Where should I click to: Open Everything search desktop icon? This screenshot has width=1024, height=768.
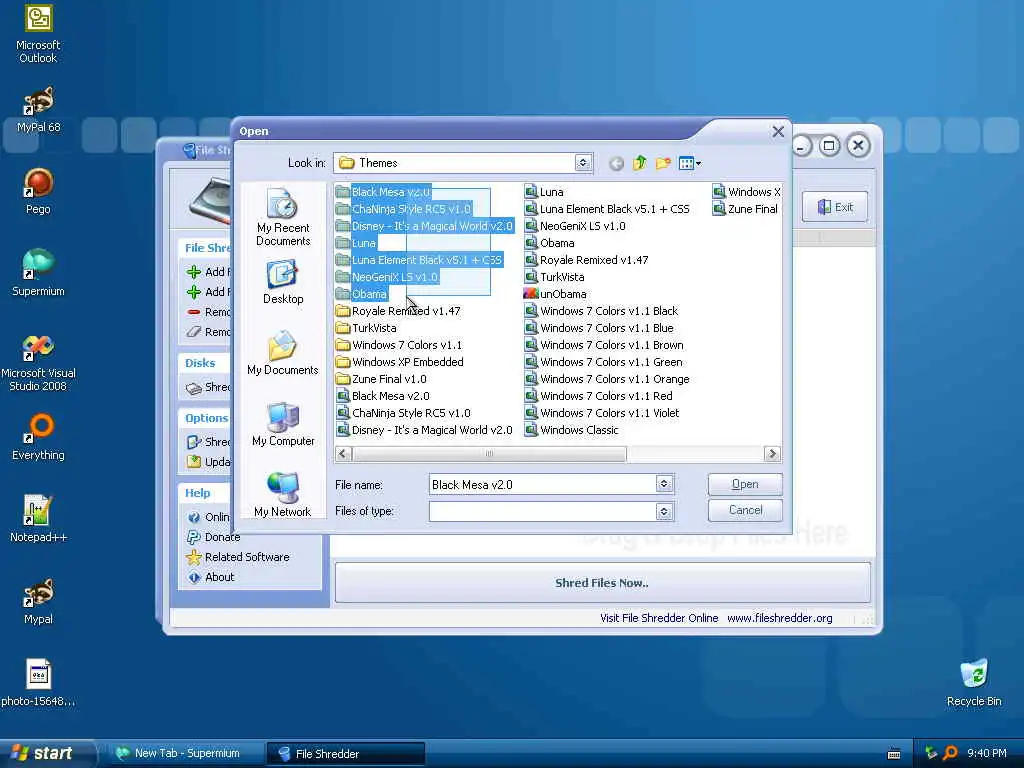point(38,436)
